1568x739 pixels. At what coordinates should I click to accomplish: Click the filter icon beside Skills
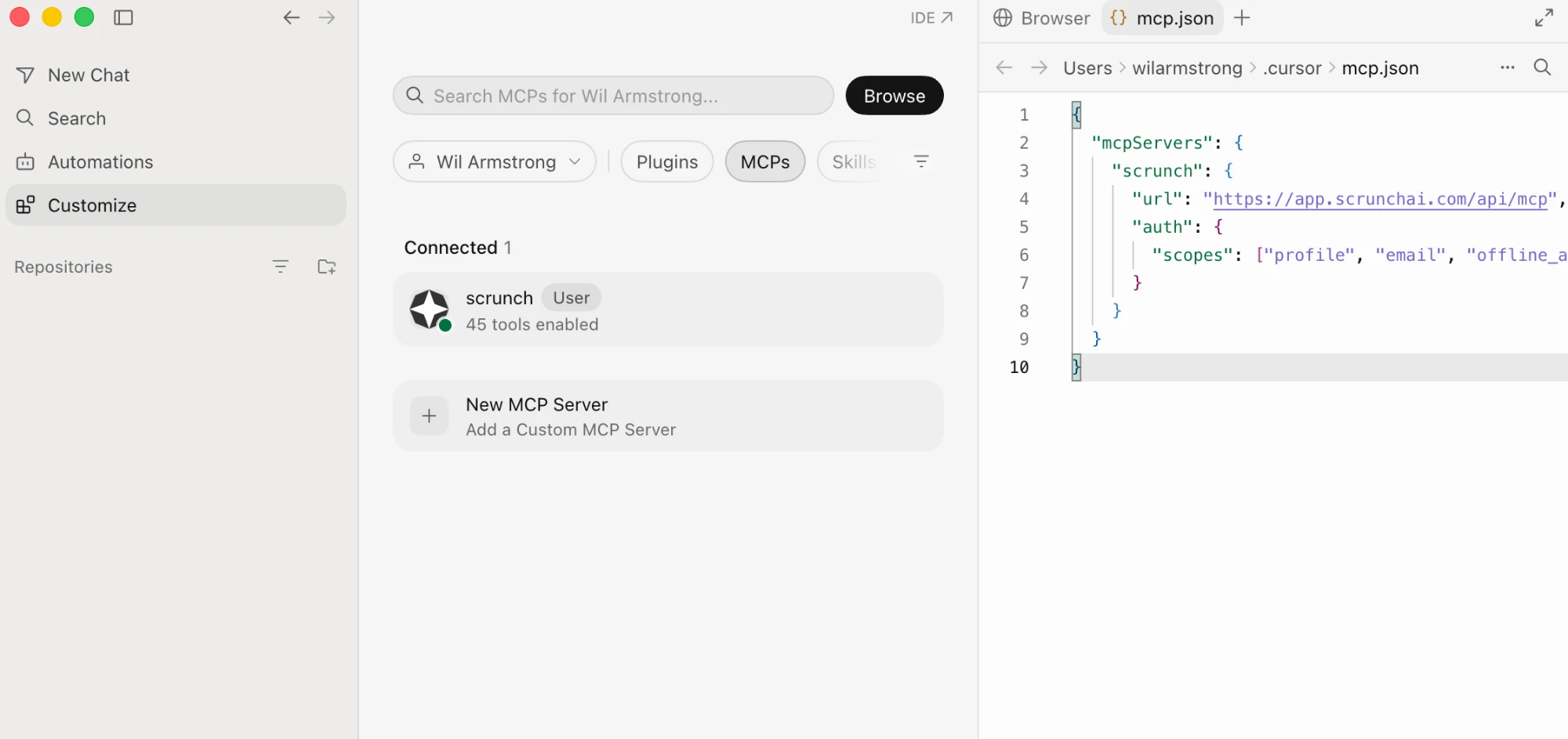click(921, 161)
